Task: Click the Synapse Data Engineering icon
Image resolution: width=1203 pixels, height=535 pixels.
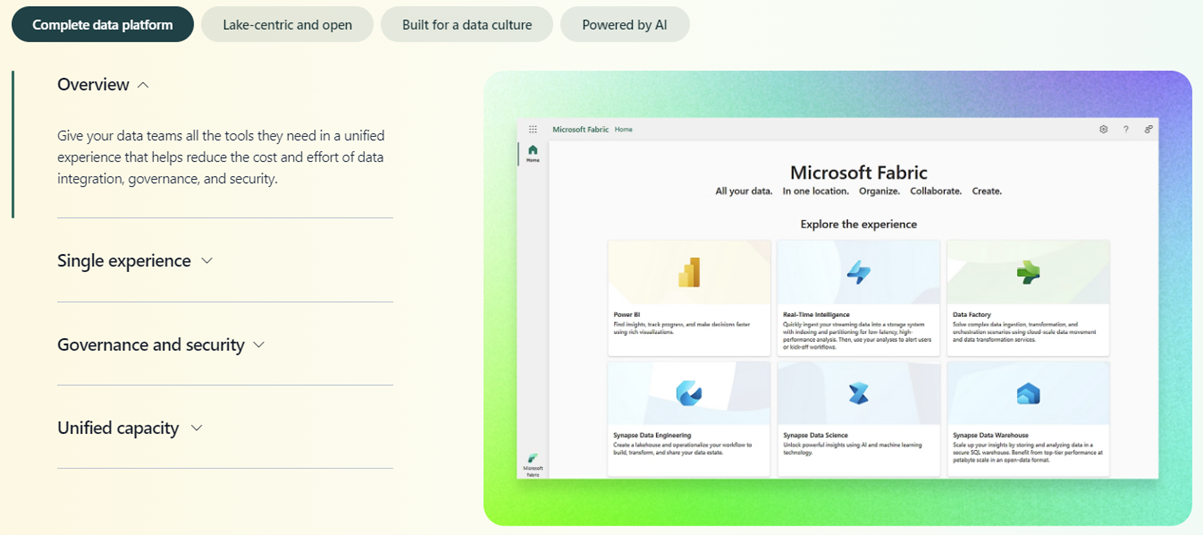Action: tap(689, 393)
